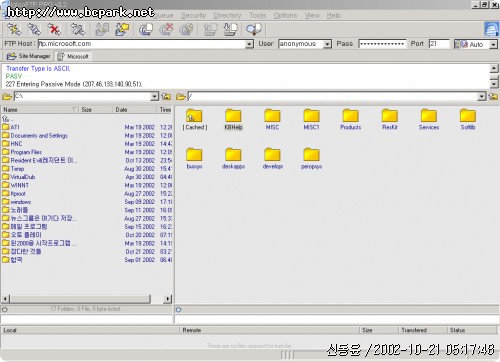The image size is (500, 362).
Task: Select the bussys remote folder
Action: pyautogui.click(x=194, y=158)
